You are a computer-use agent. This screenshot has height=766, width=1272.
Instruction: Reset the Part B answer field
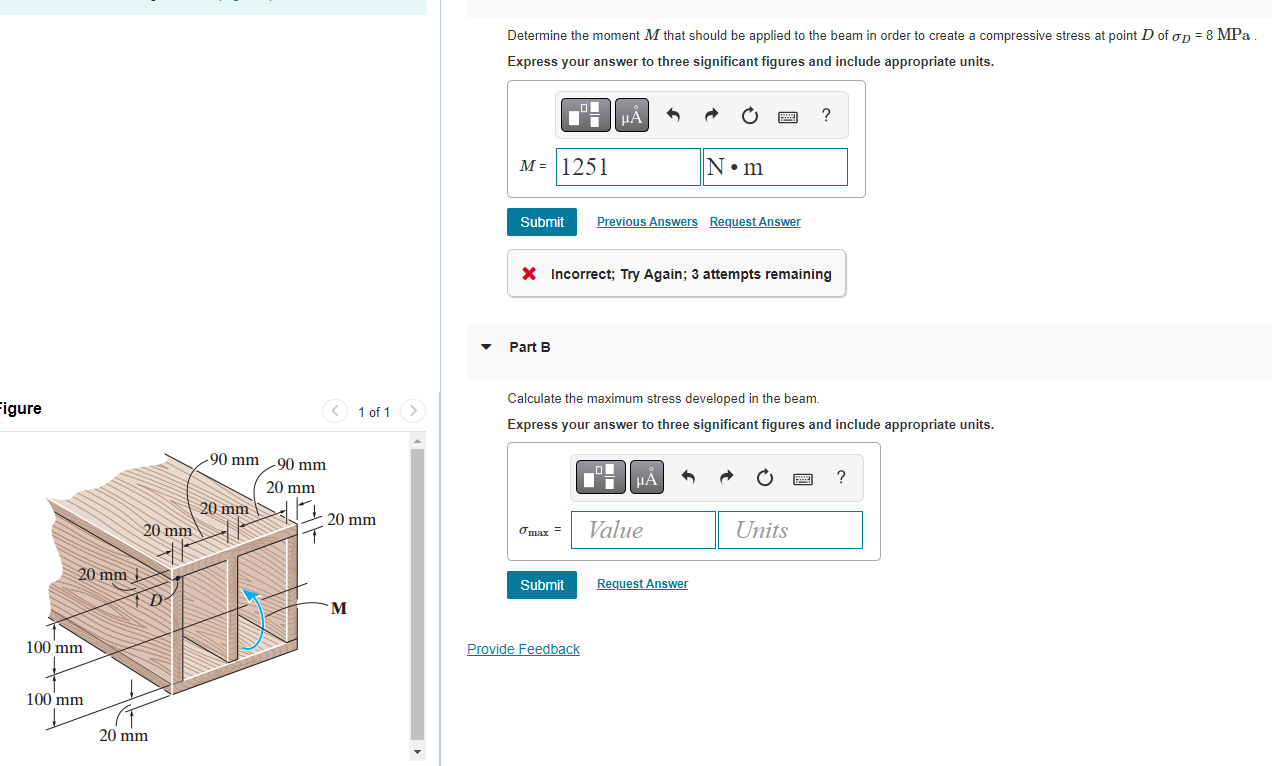[x=765, y=478]
